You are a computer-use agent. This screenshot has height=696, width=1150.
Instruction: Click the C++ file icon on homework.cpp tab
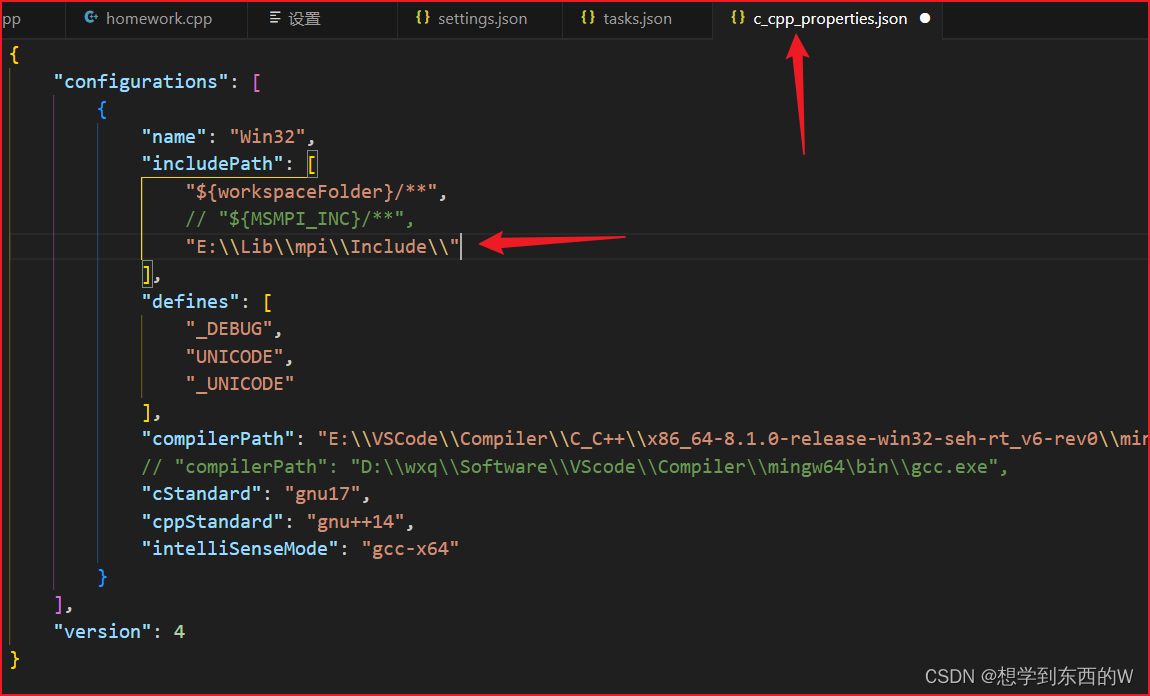(x=91, y=18)
